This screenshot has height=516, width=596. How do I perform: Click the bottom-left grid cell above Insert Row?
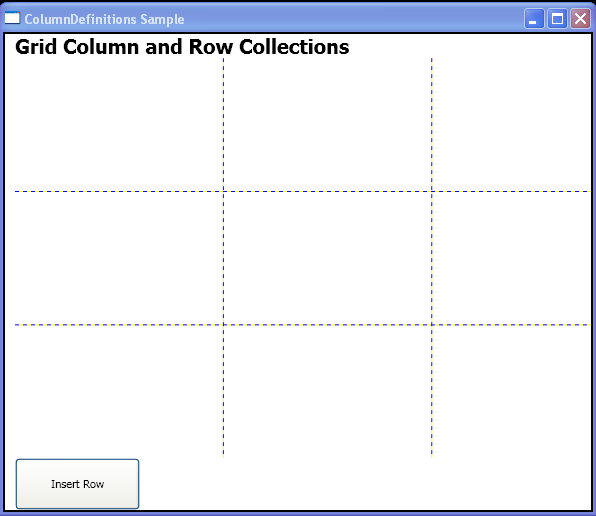point(119,391)
